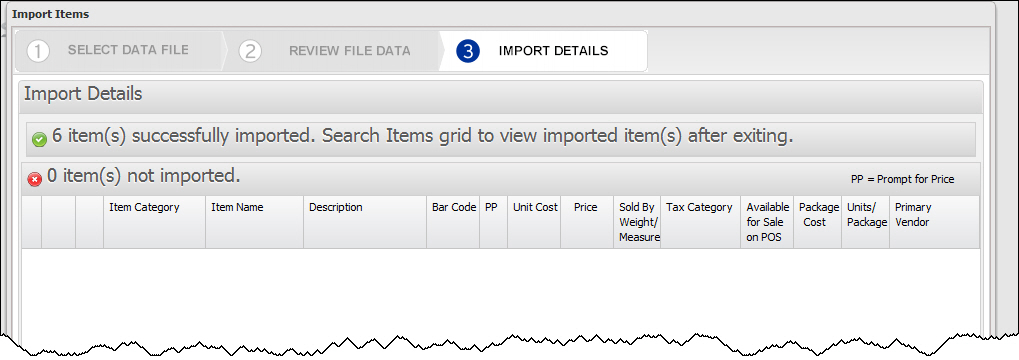The width and height of the screenshot is (1019, 360).
Task: Click the 0 item(s) not imported text
Action: point(144,175)
